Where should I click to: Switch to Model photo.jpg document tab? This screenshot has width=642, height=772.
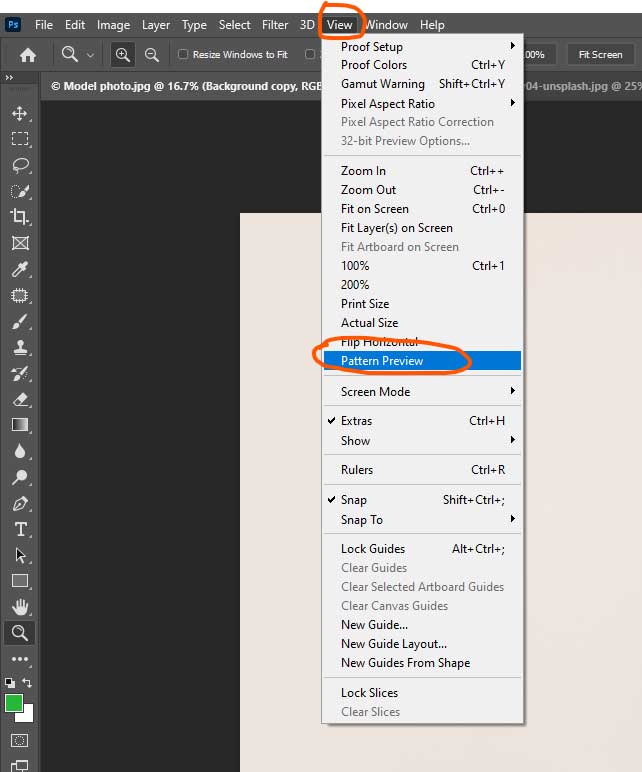[185, 86]
